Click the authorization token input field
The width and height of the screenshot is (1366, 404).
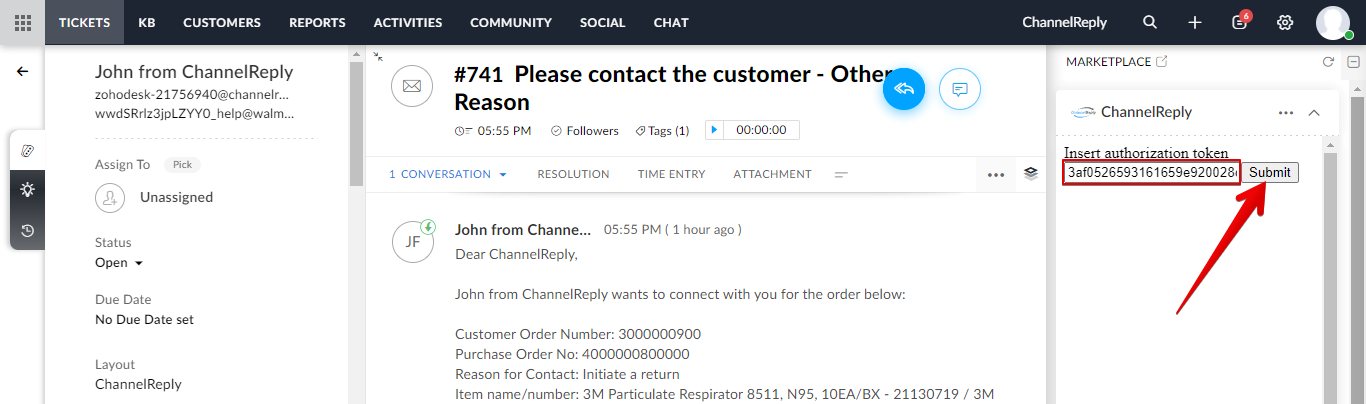click(x=1151, y=173)
